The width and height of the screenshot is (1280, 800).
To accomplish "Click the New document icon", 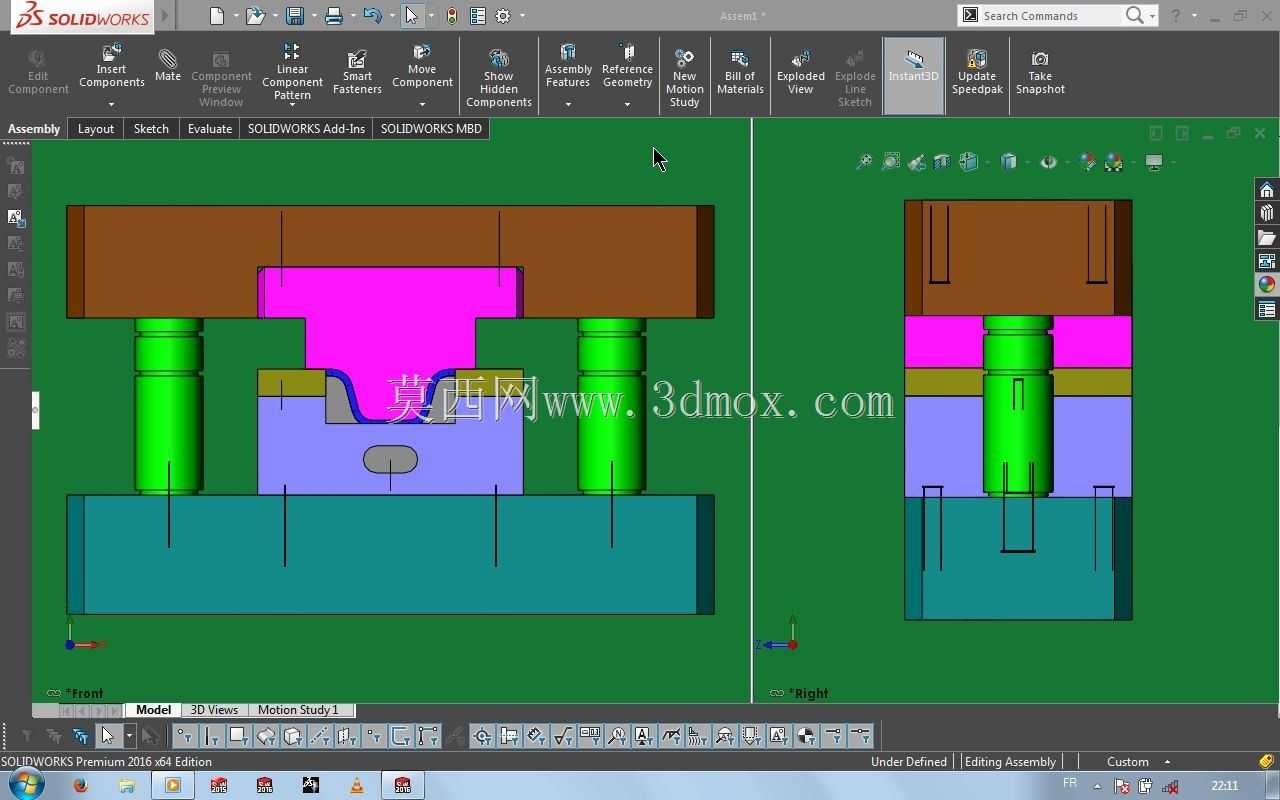I will pos(217,15).
